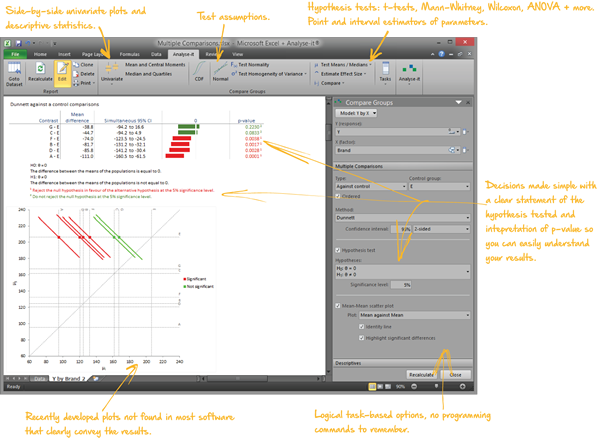The image size is (600, 438).
Task: Click the Save icon in quick access toolbar
Action: click(18, 43)
